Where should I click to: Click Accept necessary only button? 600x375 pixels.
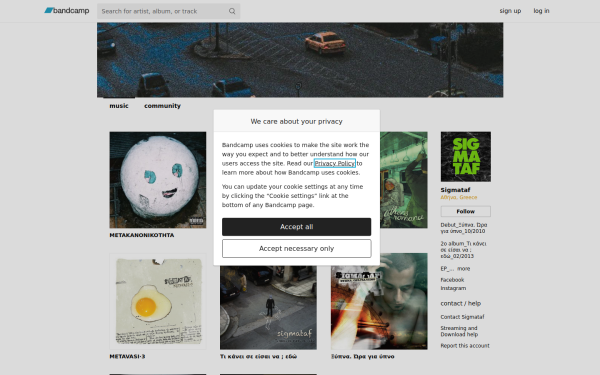point(297,249)
